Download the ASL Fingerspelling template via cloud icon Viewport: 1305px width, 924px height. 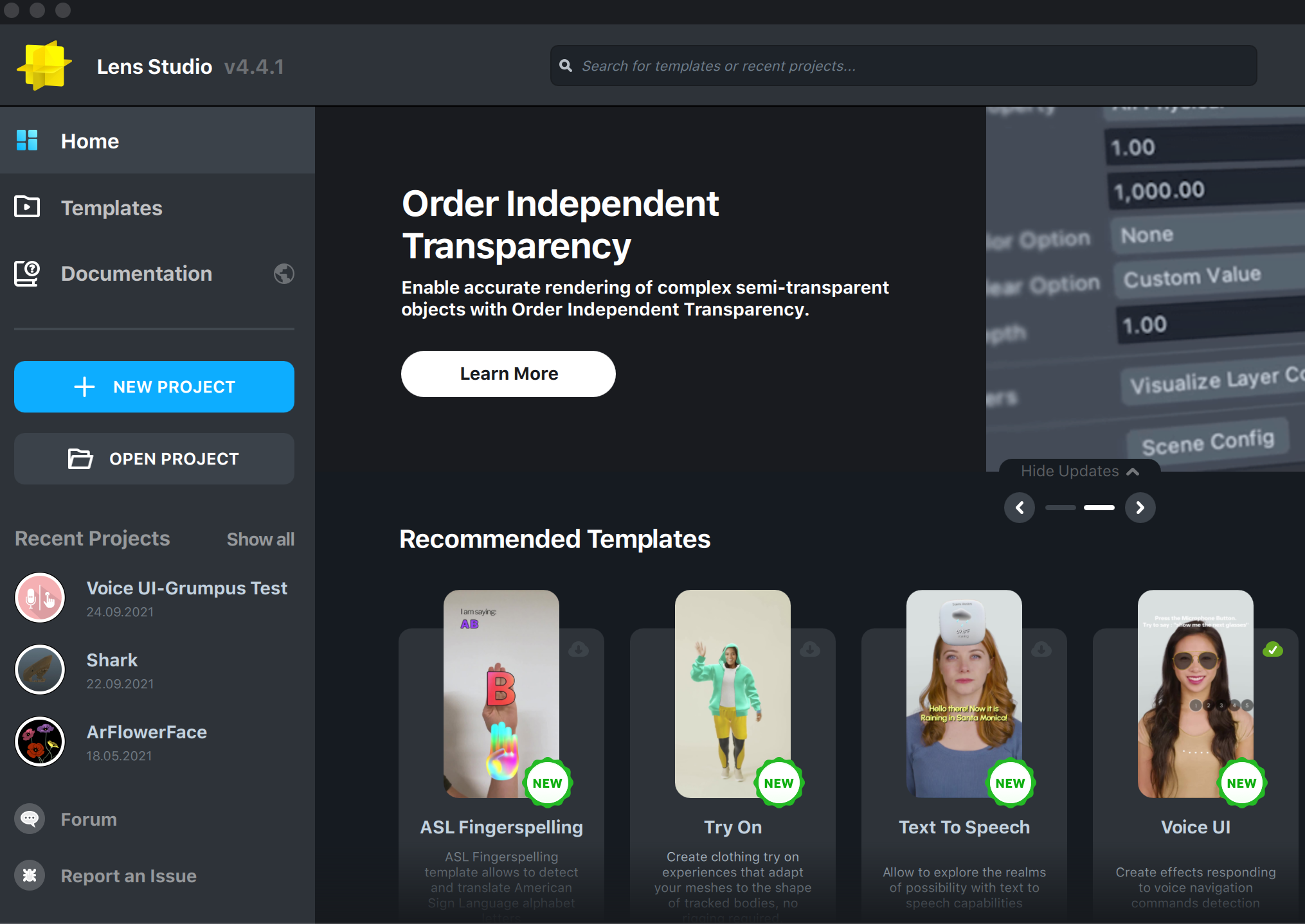[579, 649]
